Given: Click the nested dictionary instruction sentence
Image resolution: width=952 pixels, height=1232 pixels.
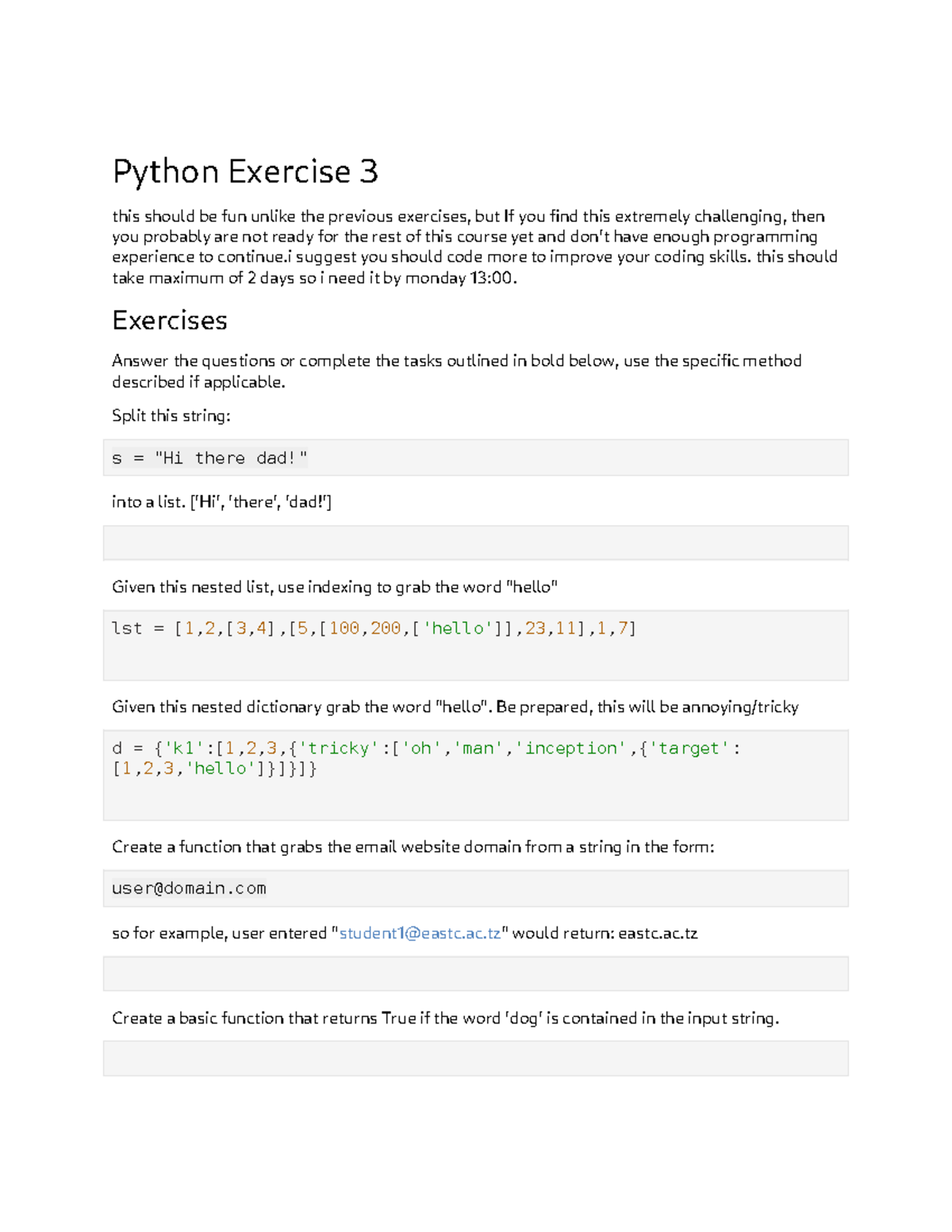Looking at the screenshot, I should 455,707.
